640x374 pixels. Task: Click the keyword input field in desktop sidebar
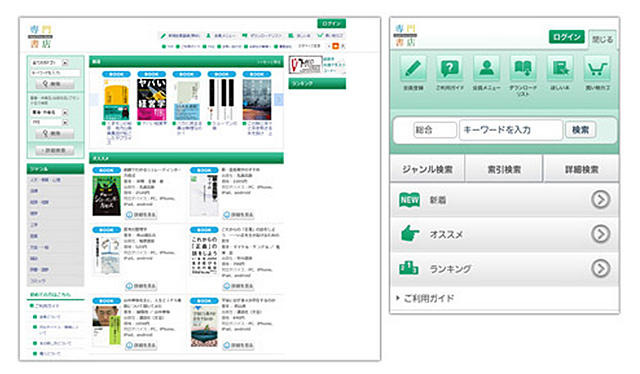55,73
